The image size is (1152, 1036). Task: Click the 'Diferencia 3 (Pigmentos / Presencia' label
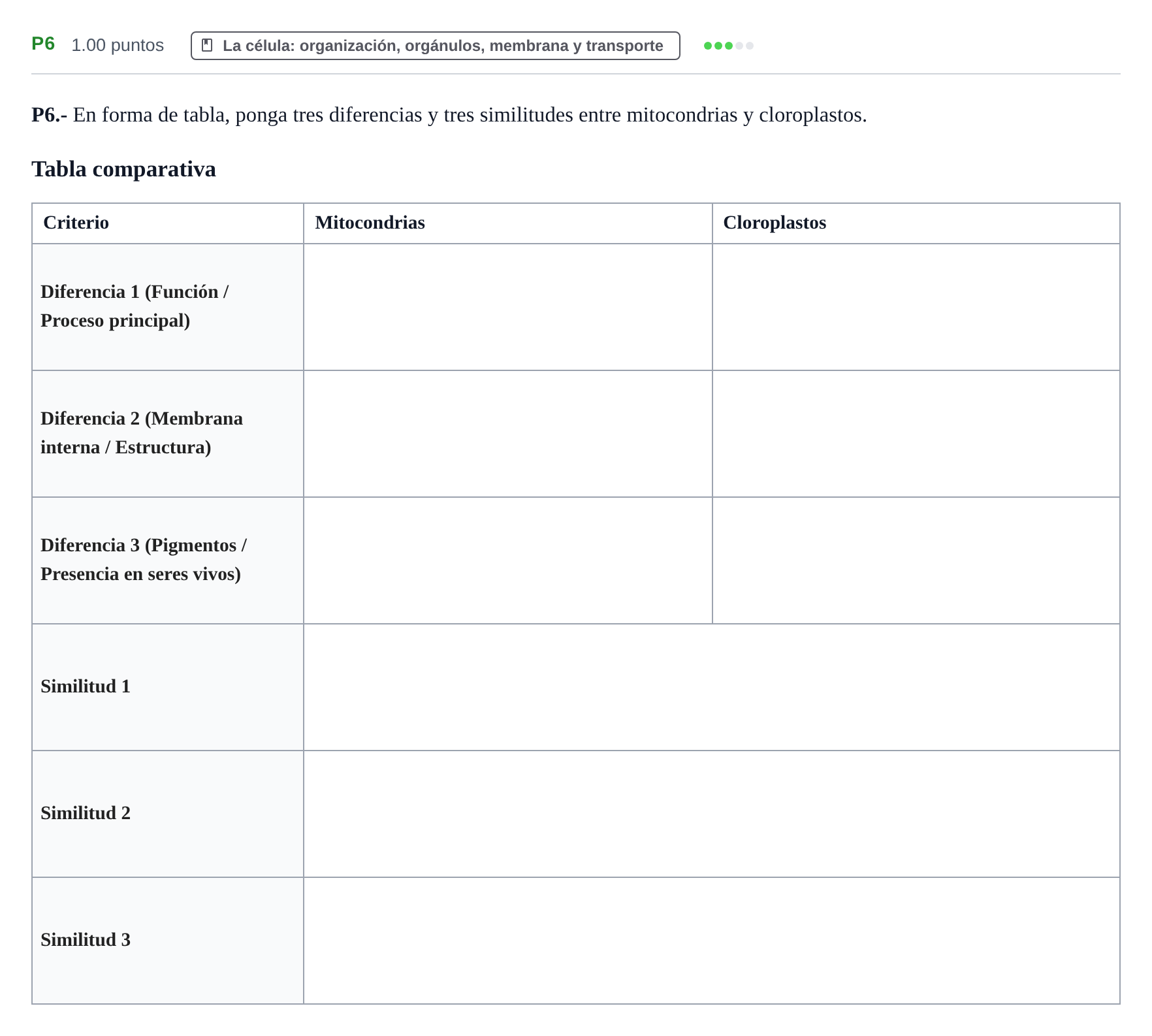(144, 560)
